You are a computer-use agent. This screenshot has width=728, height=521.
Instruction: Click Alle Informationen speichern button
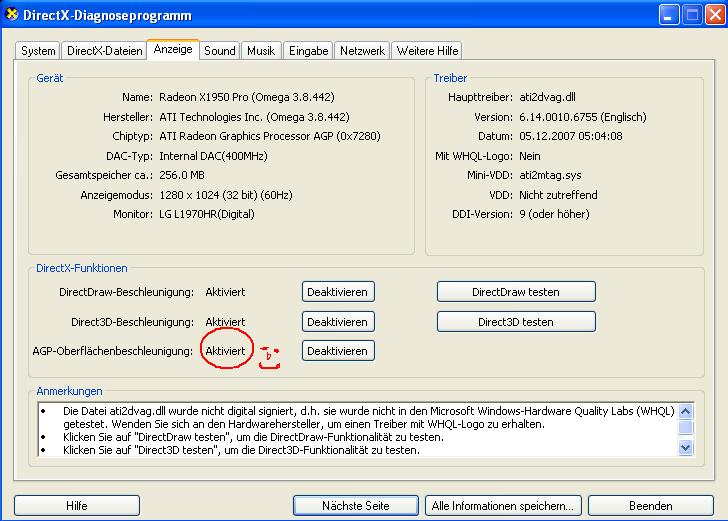503,505
